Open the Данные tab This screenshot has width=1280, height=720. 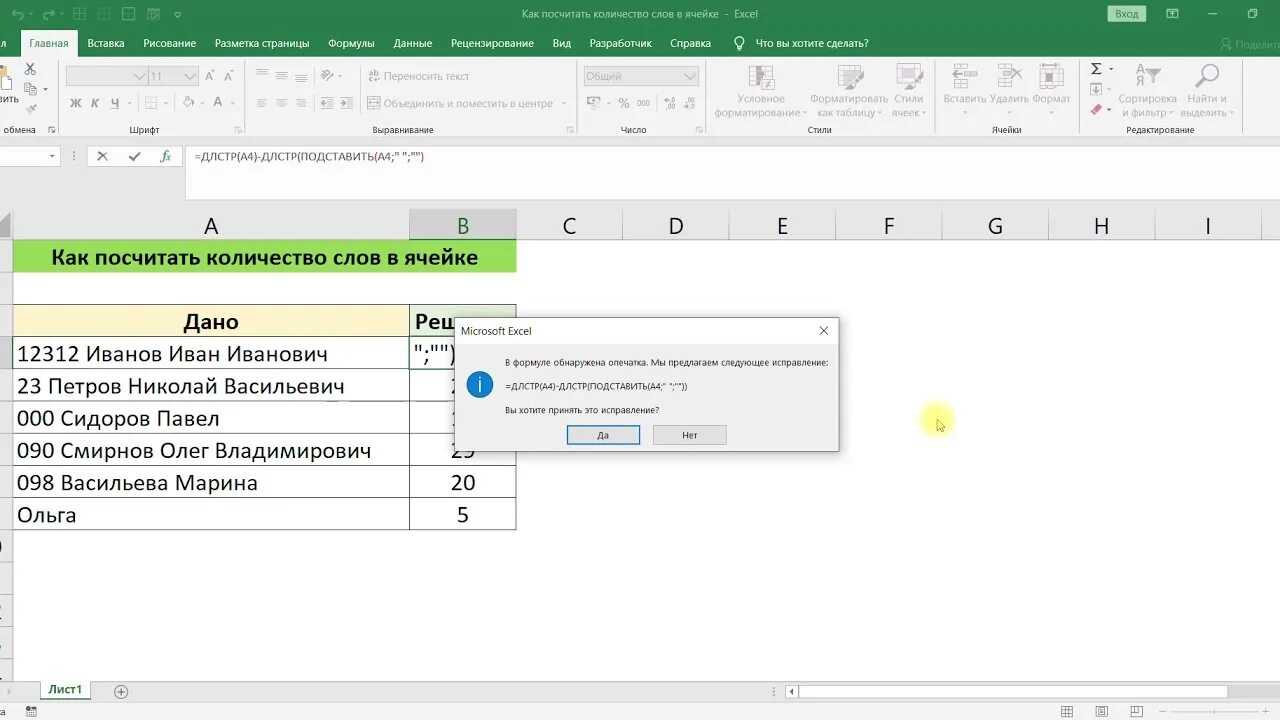pyautogui.click(x=413, y=43)
